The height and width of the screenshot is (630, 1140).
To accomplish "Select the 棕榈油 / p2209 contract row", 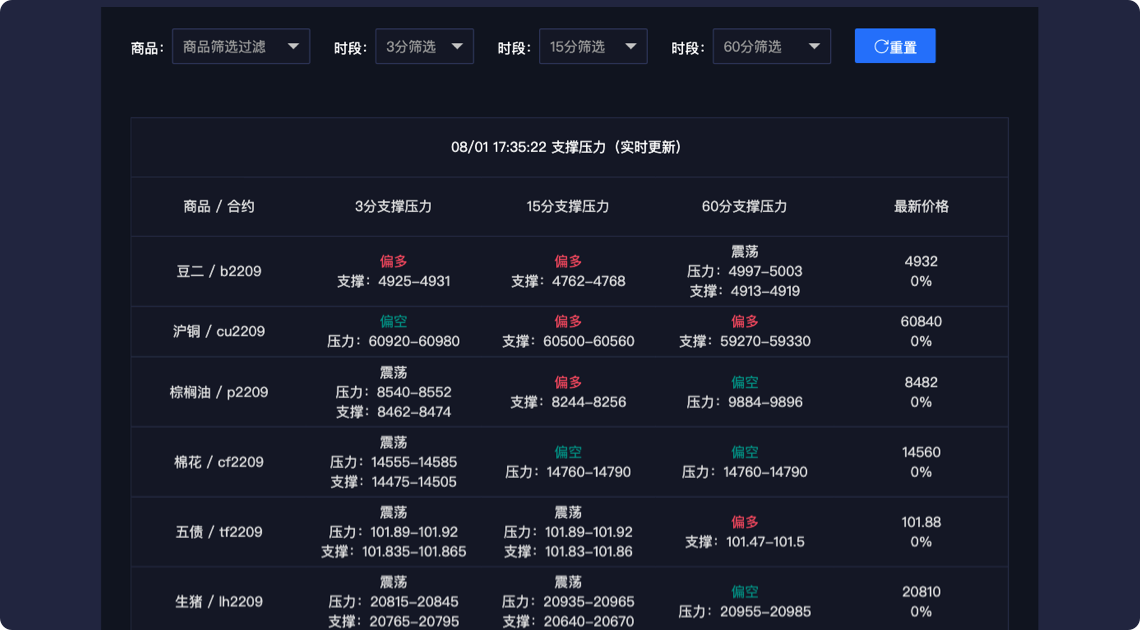I will pos(219,392).
